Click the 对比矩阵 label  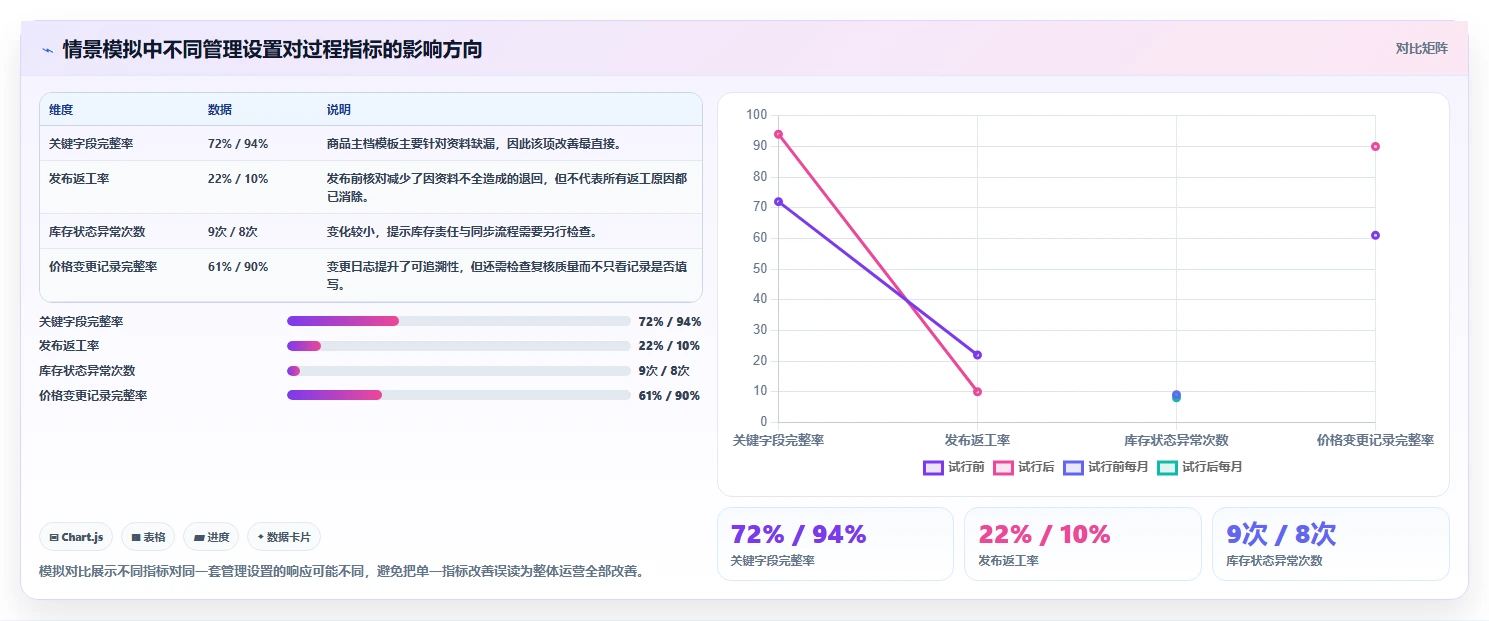point(1421,48)
